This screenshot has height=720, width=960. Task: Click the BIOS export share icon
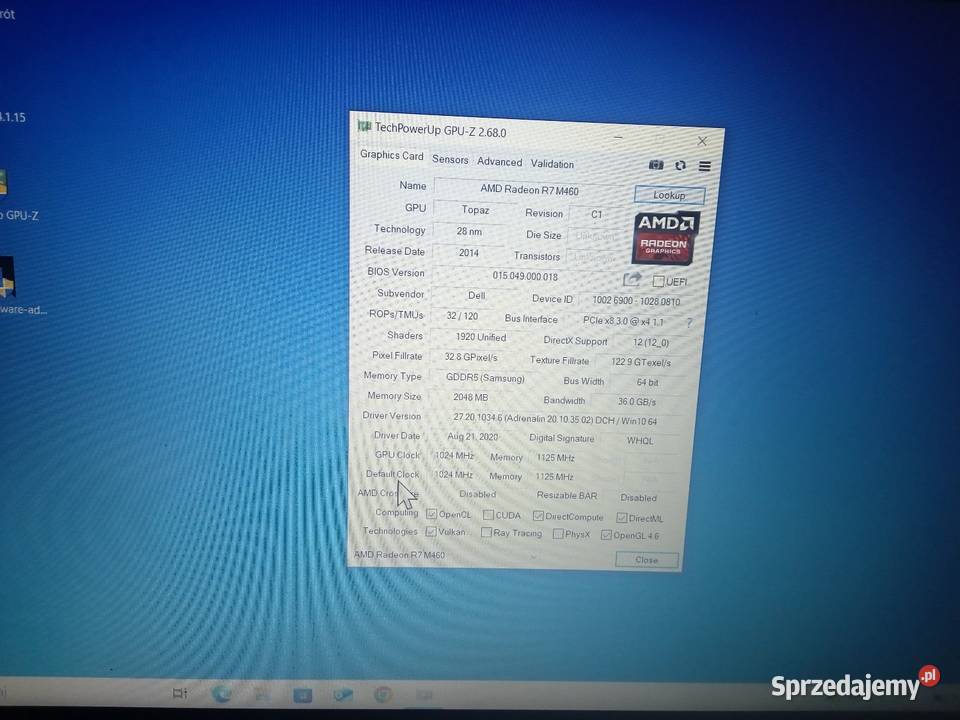(x=632, y=280)
